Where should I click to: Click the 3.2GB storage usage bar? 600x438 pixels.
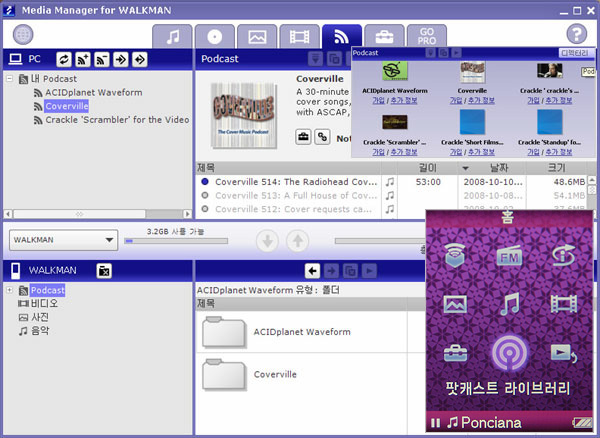(176, 241)
